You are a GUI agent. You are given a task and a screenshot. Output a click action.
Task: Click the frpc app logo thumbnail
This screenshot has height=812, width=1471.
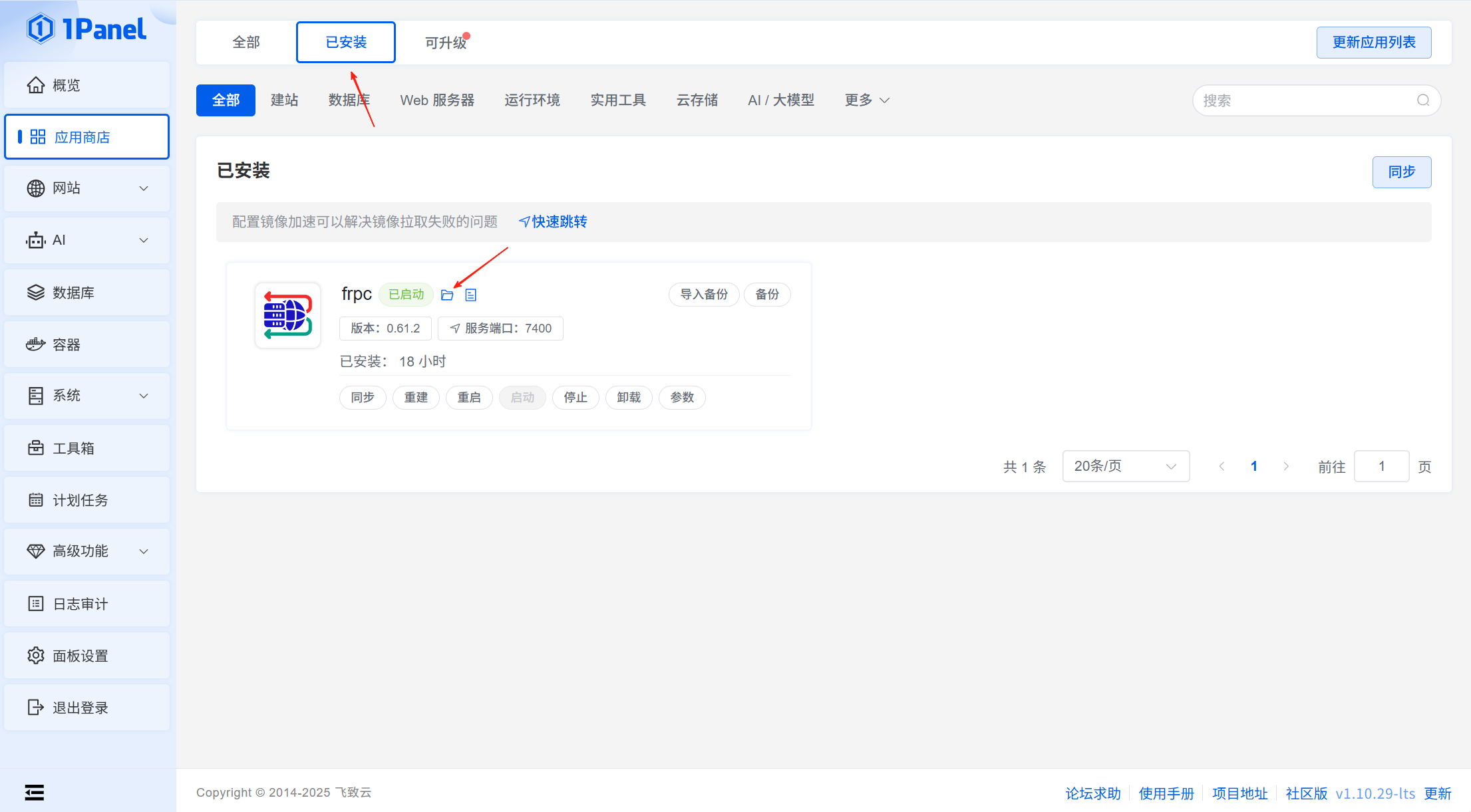[287, 315]
